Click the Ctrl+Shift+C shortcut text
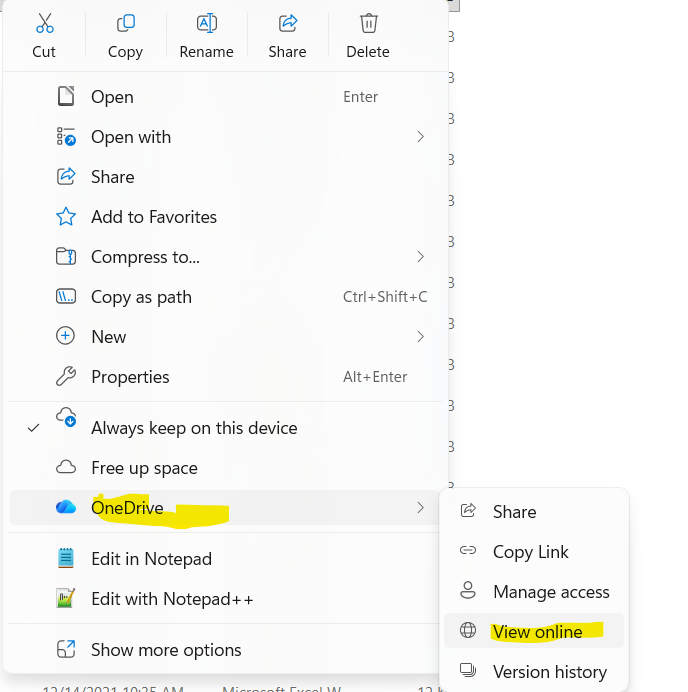This screenshot has width=688, height=692. pyautogui.click(x=385, y=297)
